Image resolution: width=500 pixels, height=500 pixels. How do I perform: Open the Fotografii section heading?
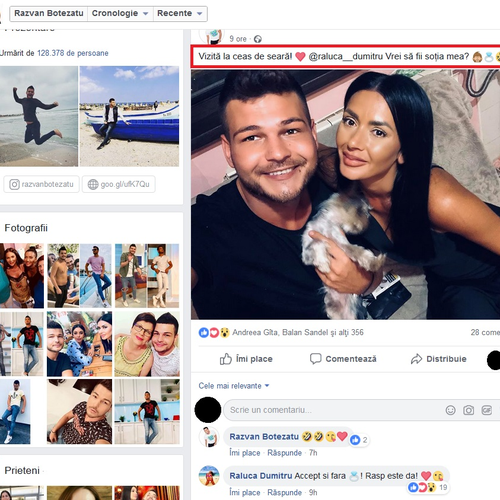pos(26,228)
